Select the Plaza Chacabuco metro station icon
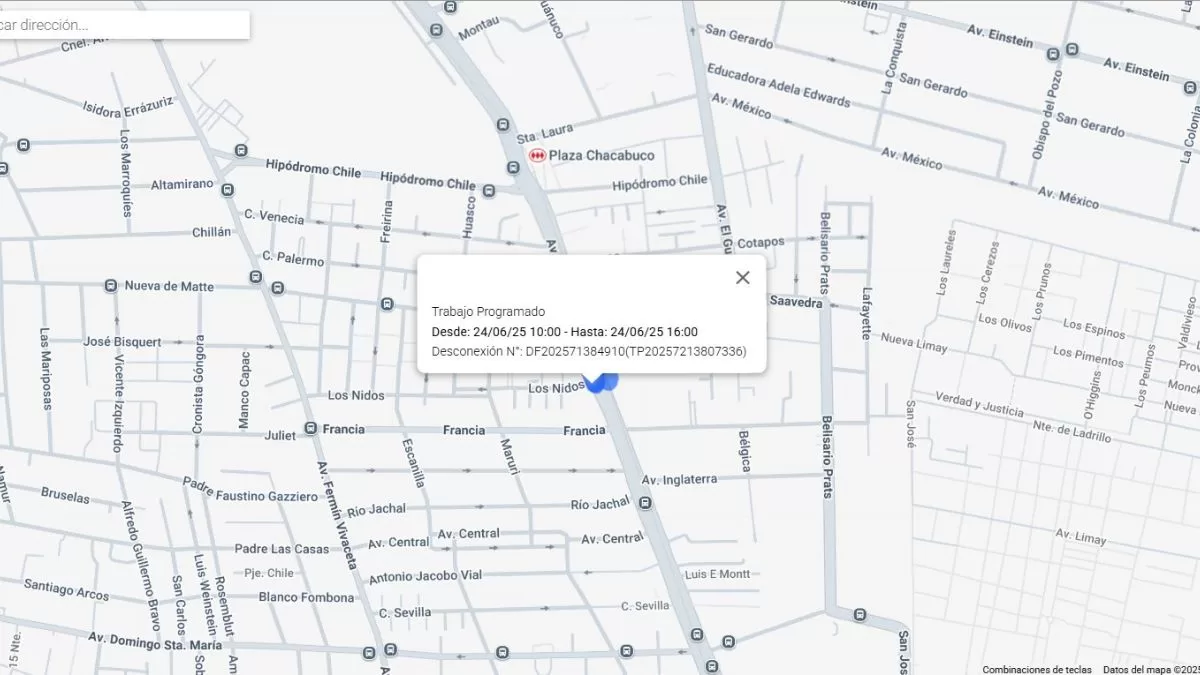The image size is (1200, 675). click(x=537, y=156)
